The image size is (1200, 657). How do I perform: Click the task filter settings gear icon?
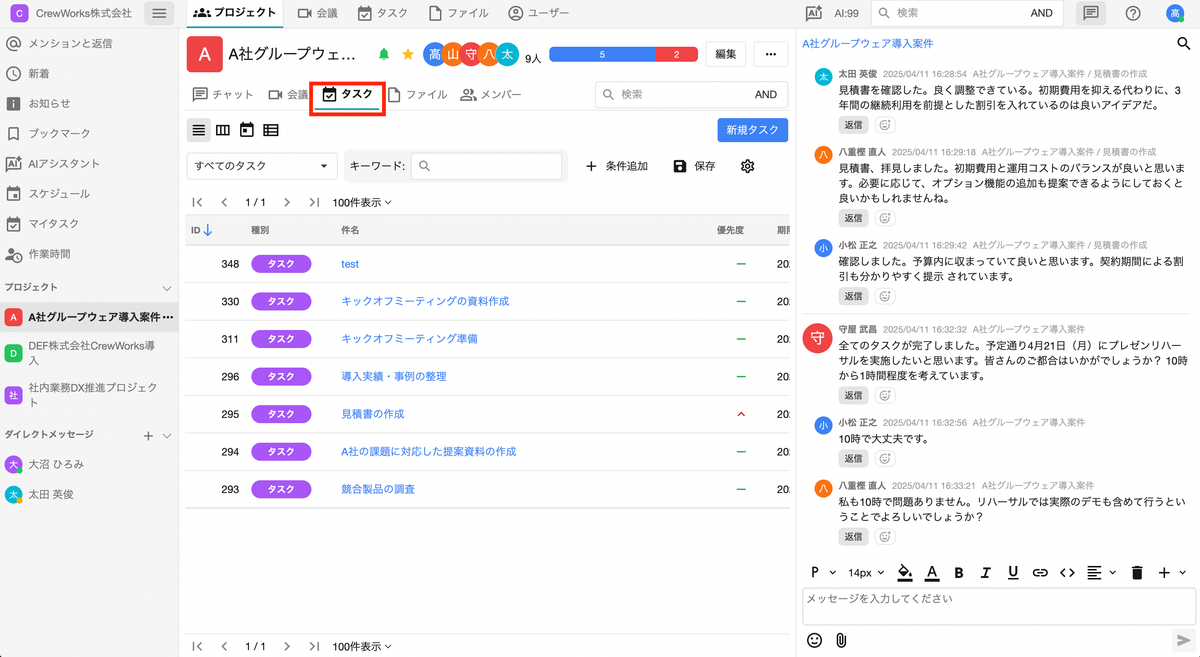[x=747, y=166]
